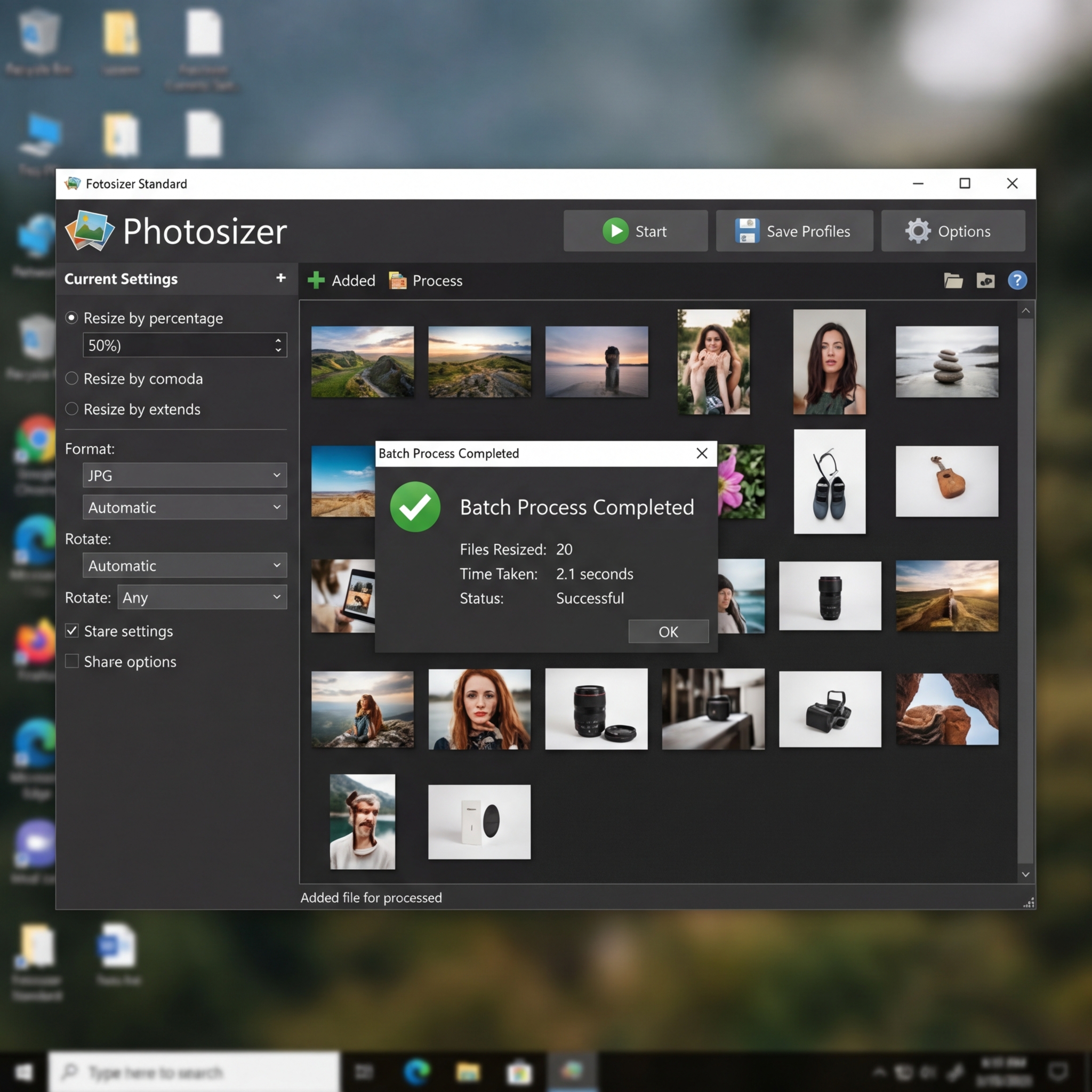Open Microsoft Edge from the taskbar

click(417, 1072)
